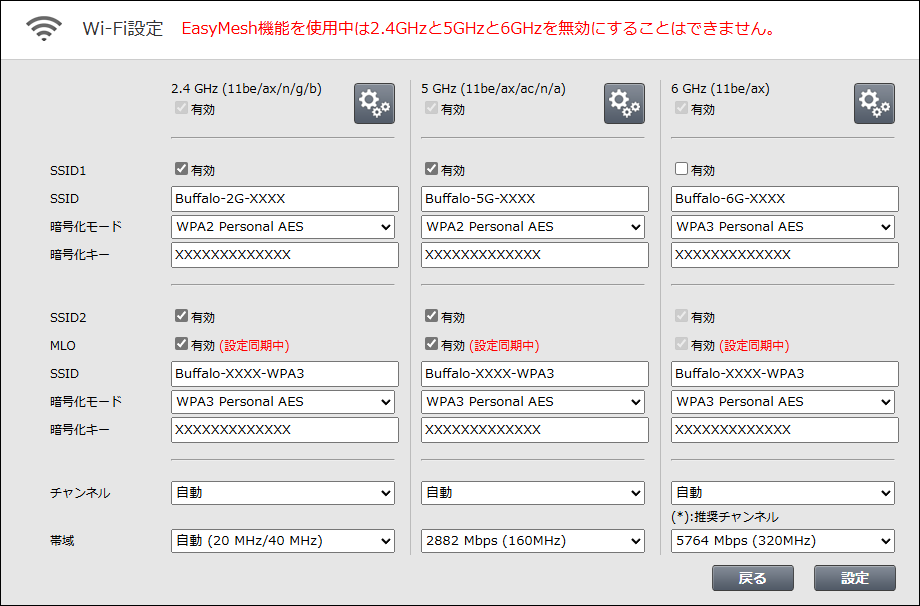Click SSID2 Buffalo-XXXX-WPA3 field for 6 GHz
This screenshot has width=920, height=606.
pyautogui.click(x=784, y=374)
